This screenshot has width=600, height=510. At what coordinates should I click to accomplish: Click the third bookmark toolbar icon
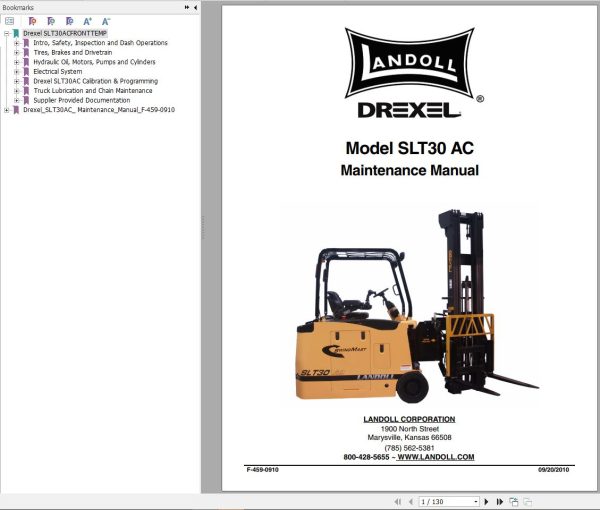[x=69, y=21]
